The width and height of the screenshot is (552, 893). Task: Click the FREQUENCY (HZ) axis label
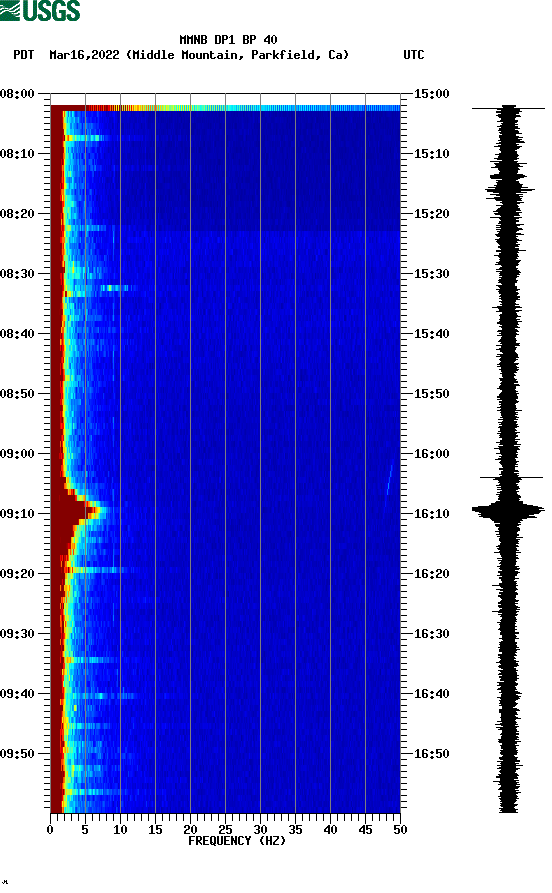tap(236, 841)
